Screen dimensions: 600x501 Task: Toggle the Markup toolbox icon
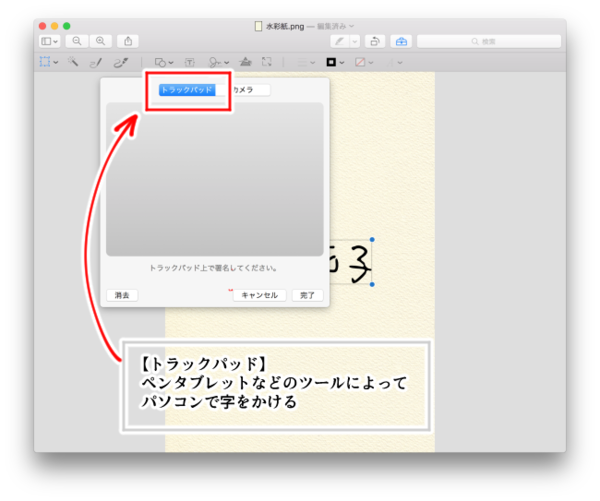401,41
